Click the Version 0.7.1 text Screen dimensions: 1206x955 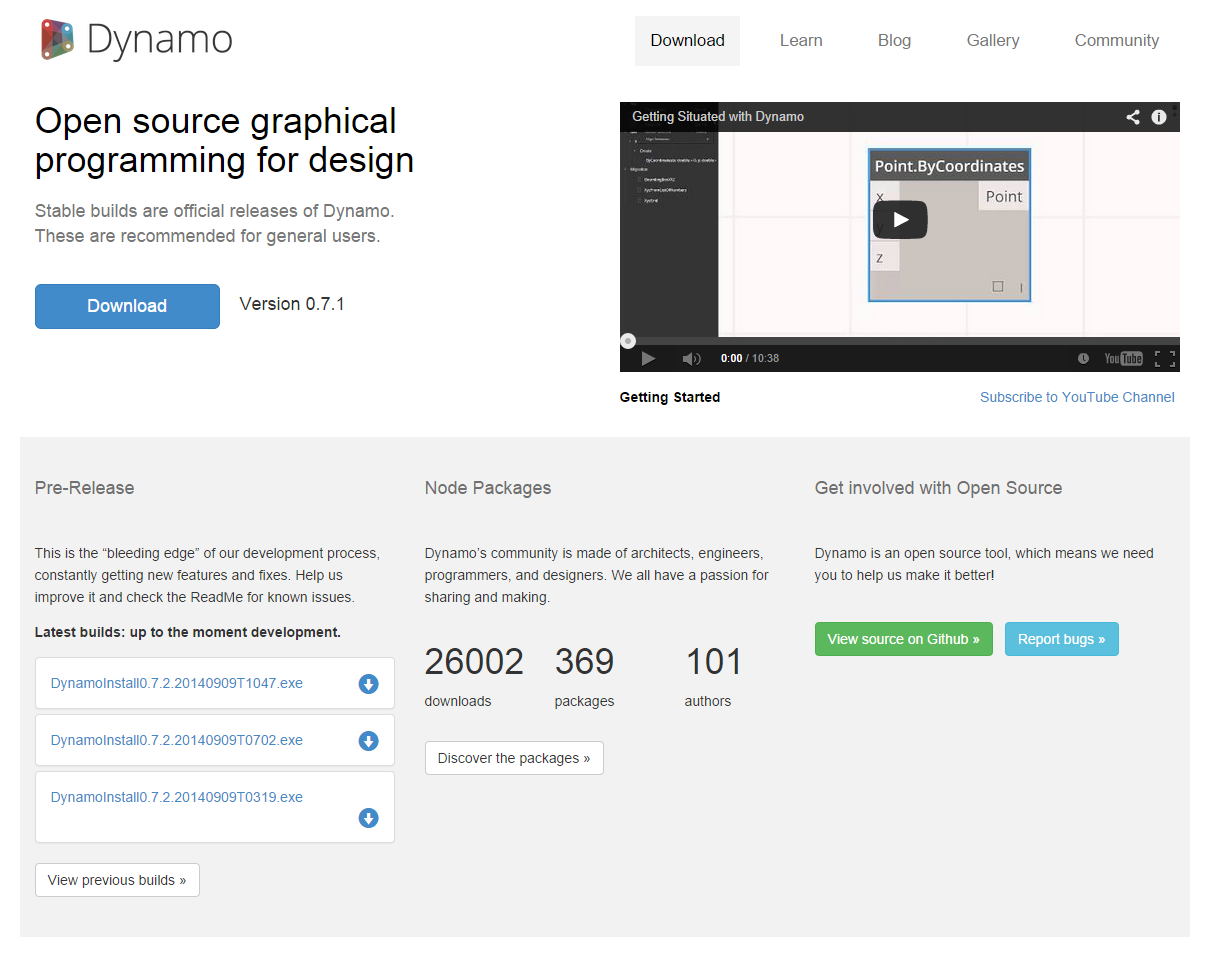pos(292,304)
